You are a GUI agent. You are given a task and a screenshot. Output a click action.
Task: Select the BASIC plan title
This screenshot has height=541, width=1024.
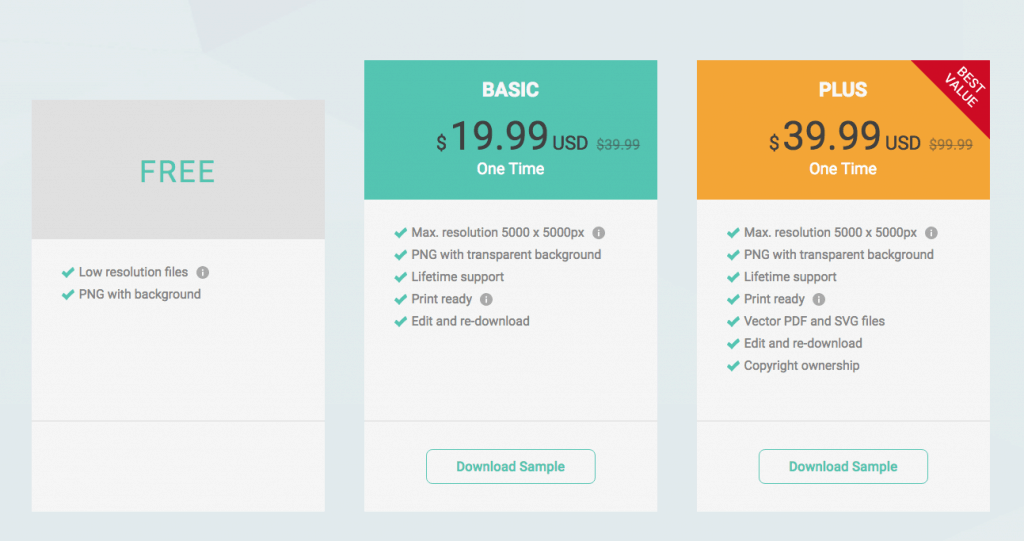pyautogui.click(x=511, y=90)
